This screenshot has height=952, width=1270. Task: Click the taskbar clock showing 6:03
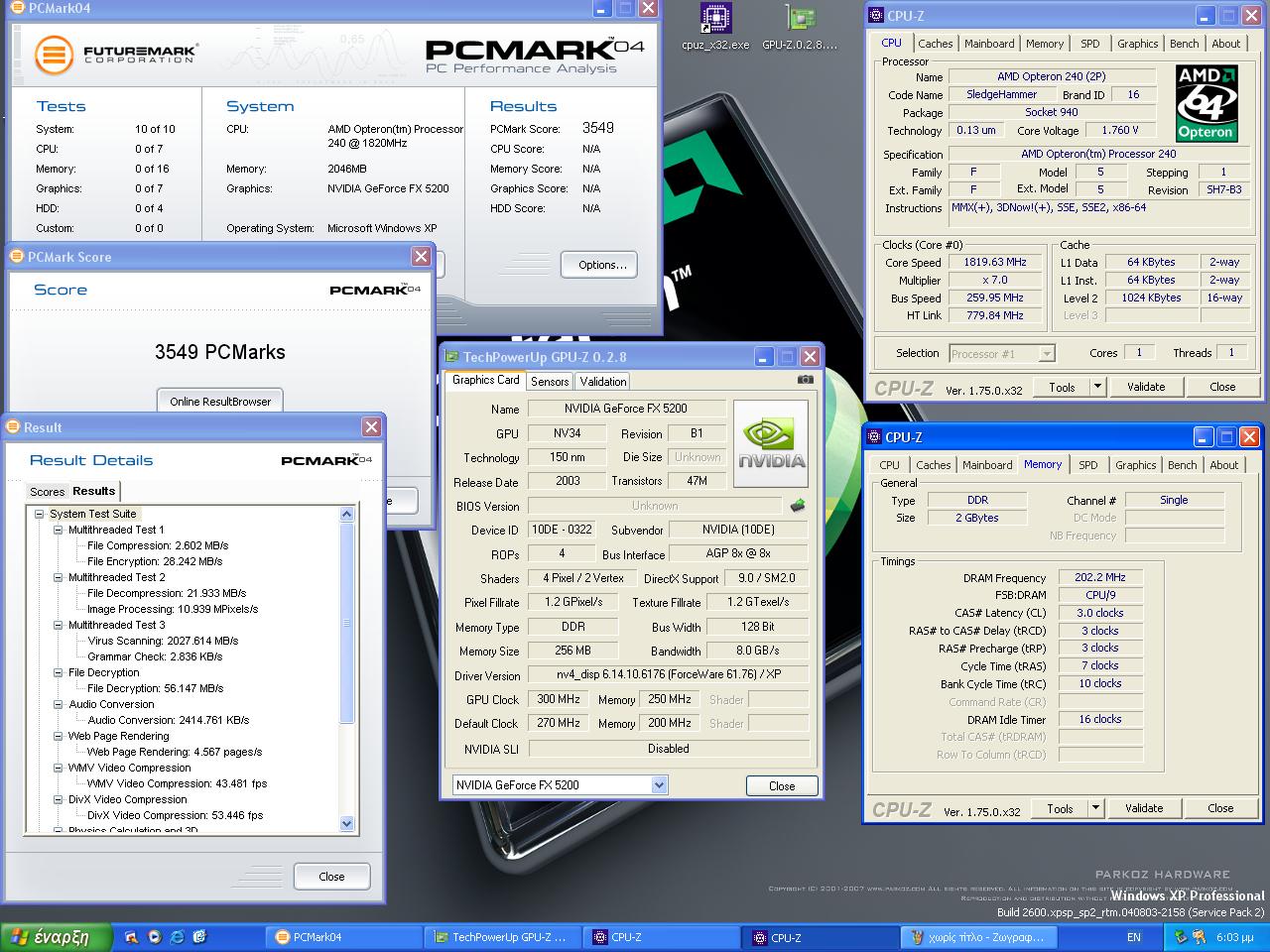point(1234,937)
